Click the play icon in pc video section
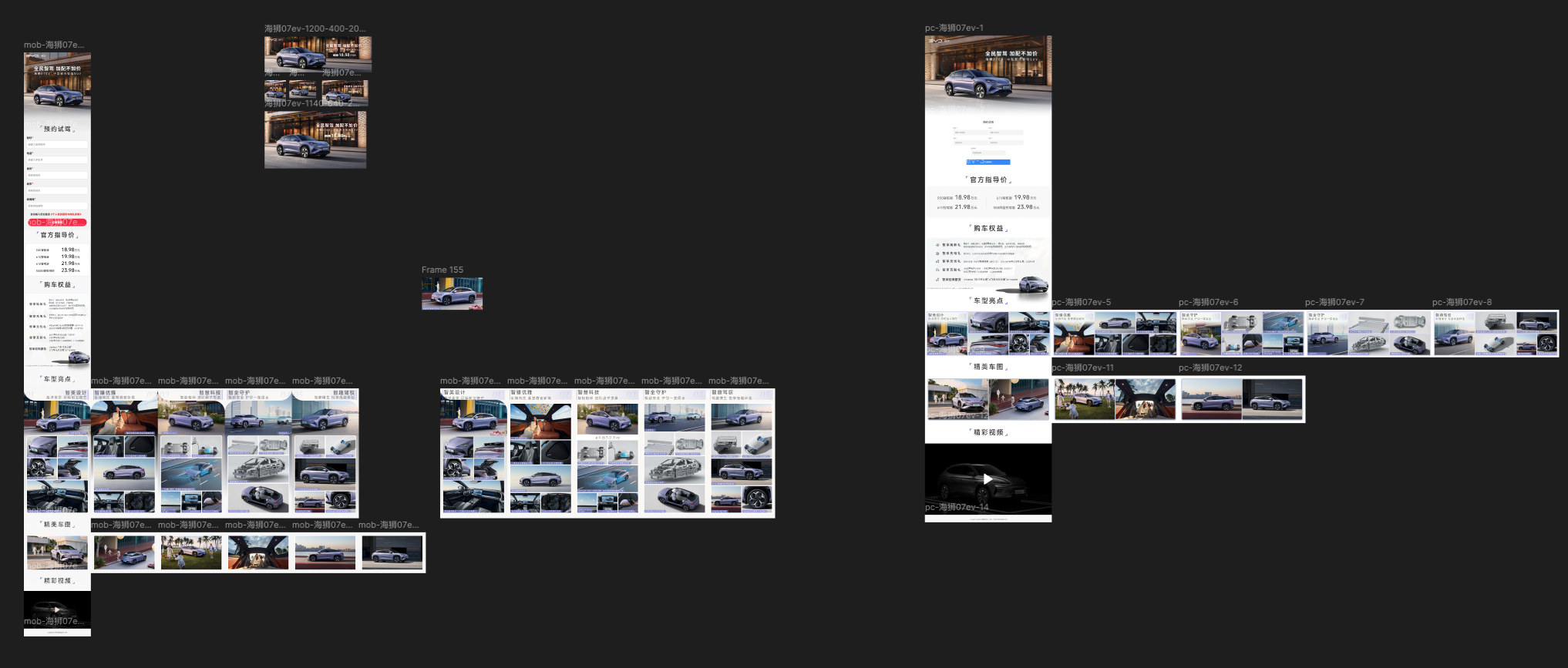 tap(988, 478)
